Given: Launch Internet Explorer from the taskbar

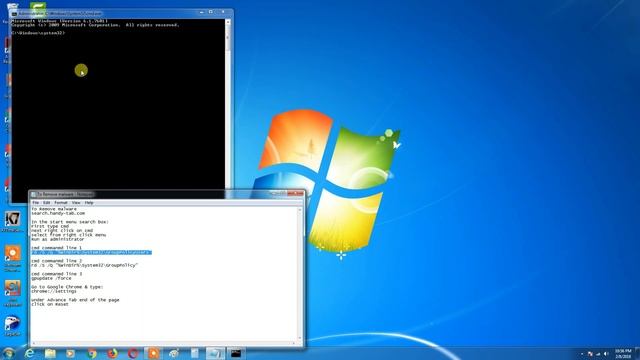Looking at the screenshot, I should click(29, 353).
